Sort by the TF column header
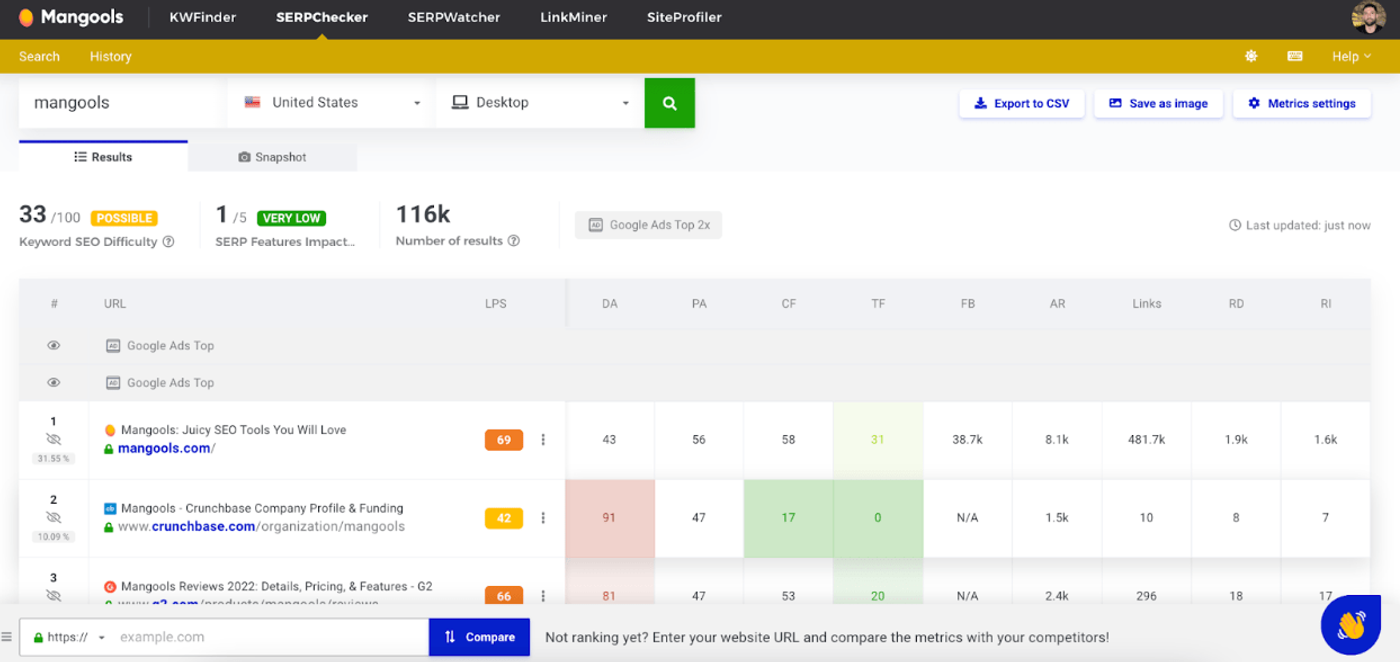1400x662 pixels. [878, 304]
